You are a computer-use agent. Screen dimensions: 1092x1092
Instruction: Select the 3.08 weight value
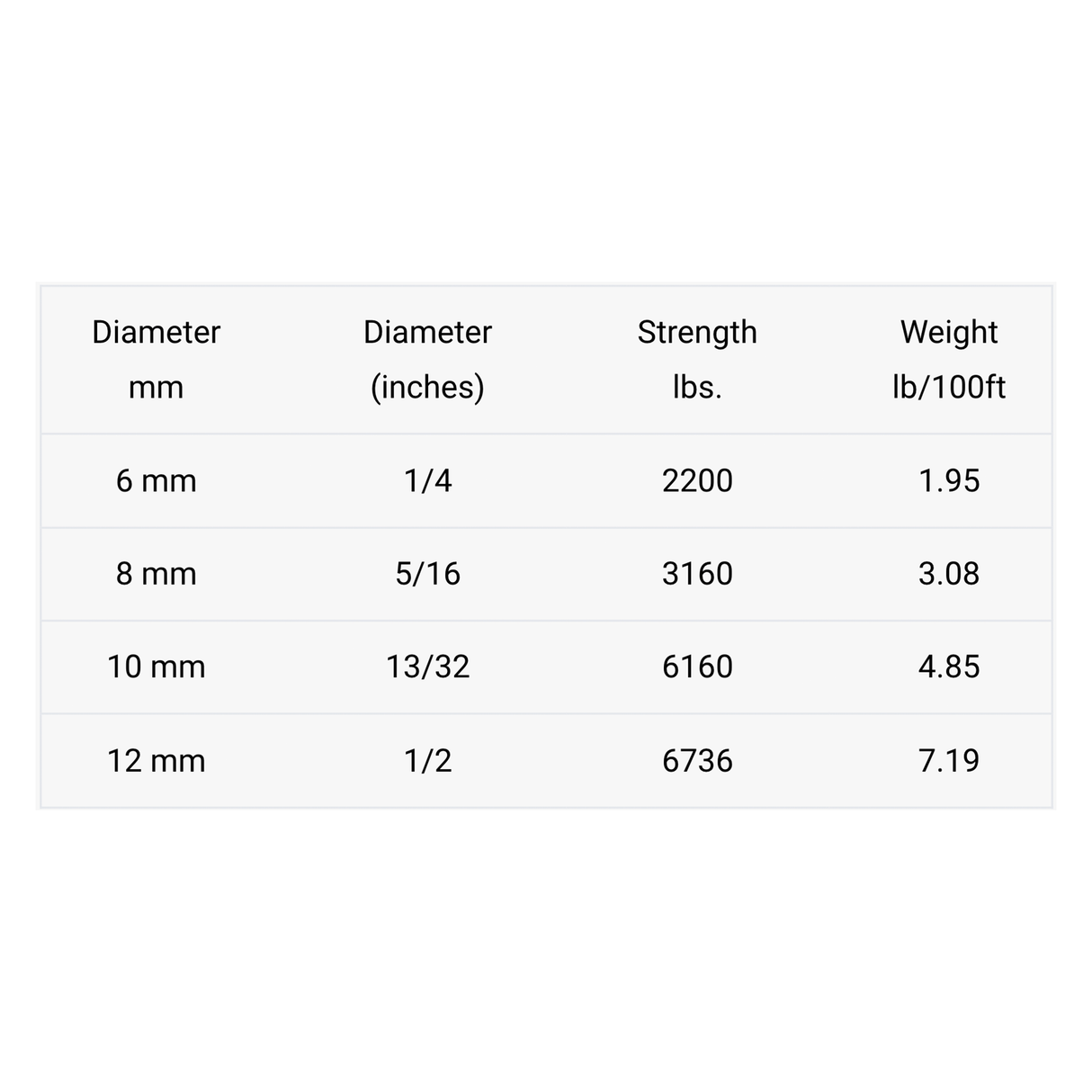pyautogui.click(x=949, y=574)
